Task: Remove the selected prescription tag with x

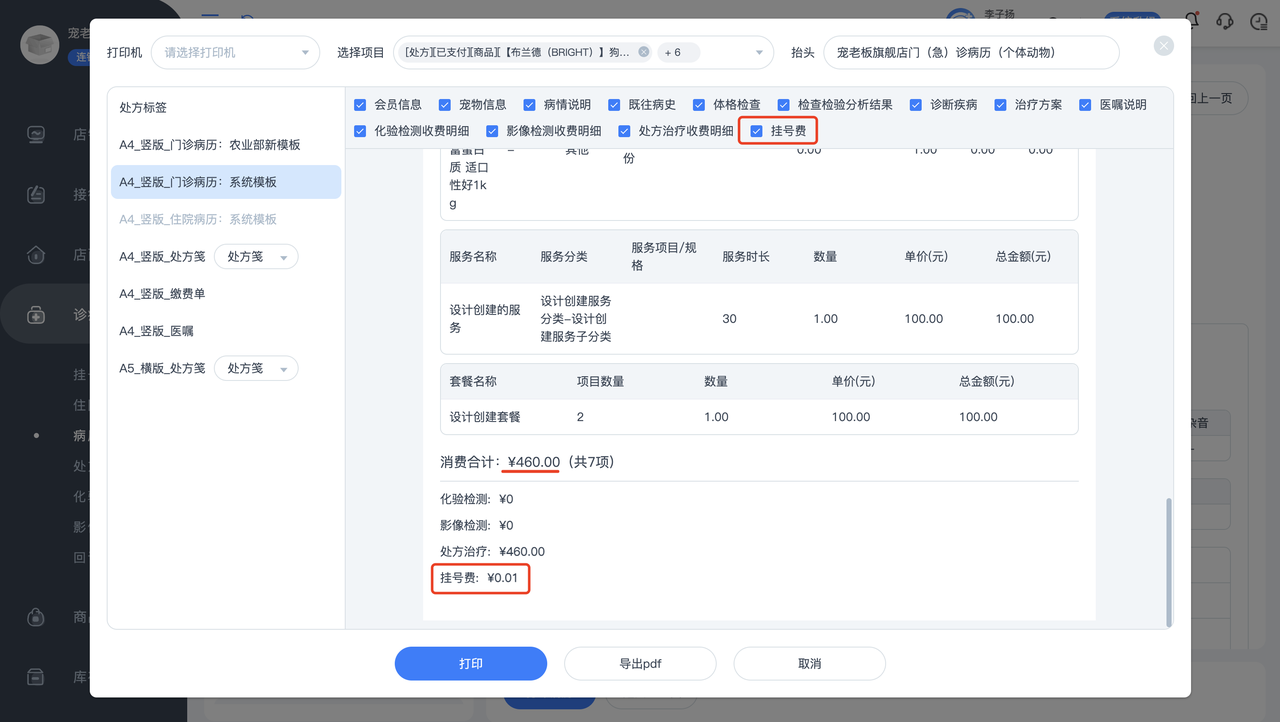Action: [x=643, y=52]
